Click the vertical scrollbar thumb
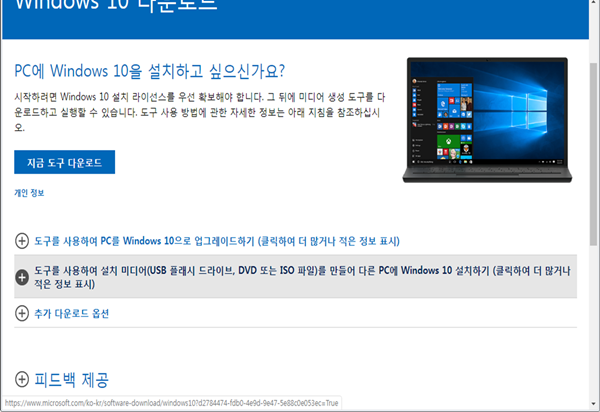The height and width of the screenshot is (412, 600). (x=593, y=154)
